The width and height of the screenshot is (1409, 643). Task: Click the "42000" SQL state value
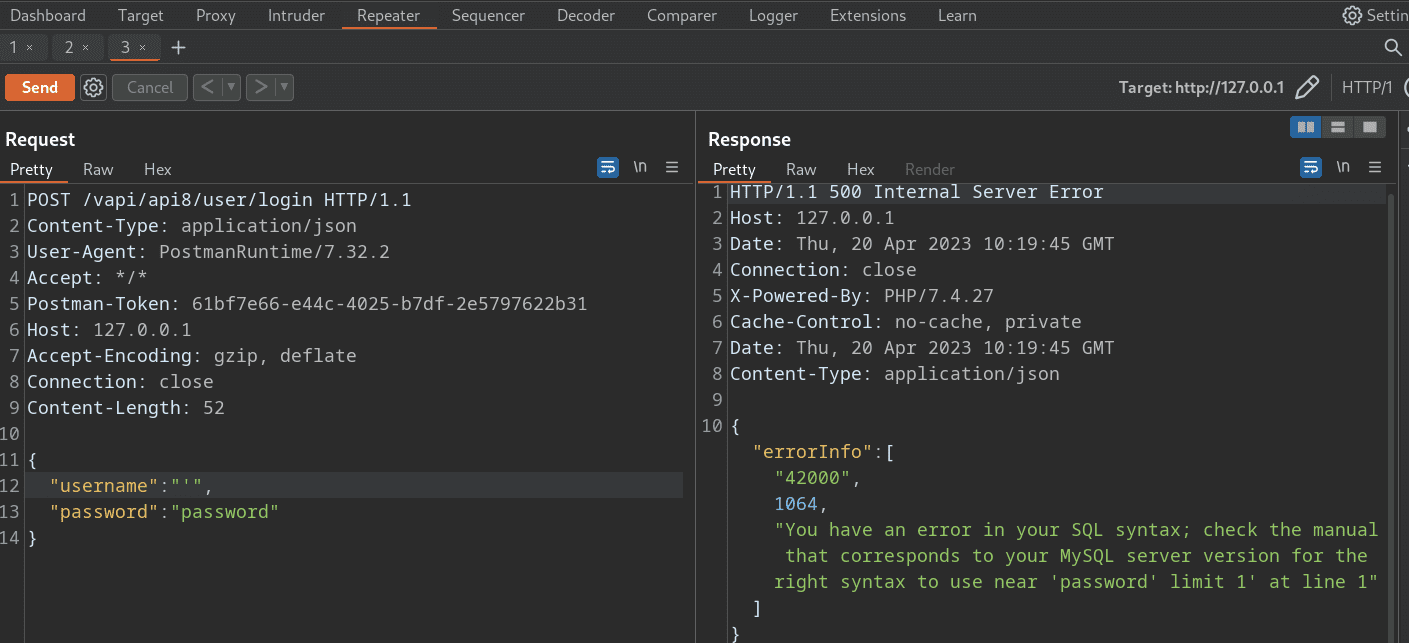coord(812,478)
